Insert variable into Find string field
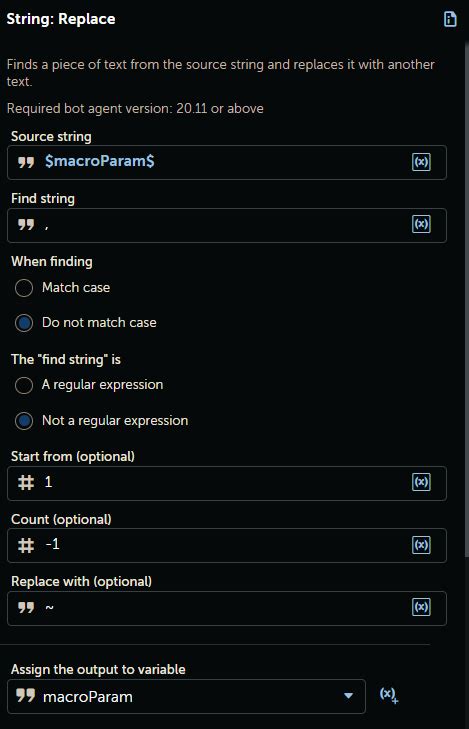This screenshot has height=729, width=469. [421, 224]
